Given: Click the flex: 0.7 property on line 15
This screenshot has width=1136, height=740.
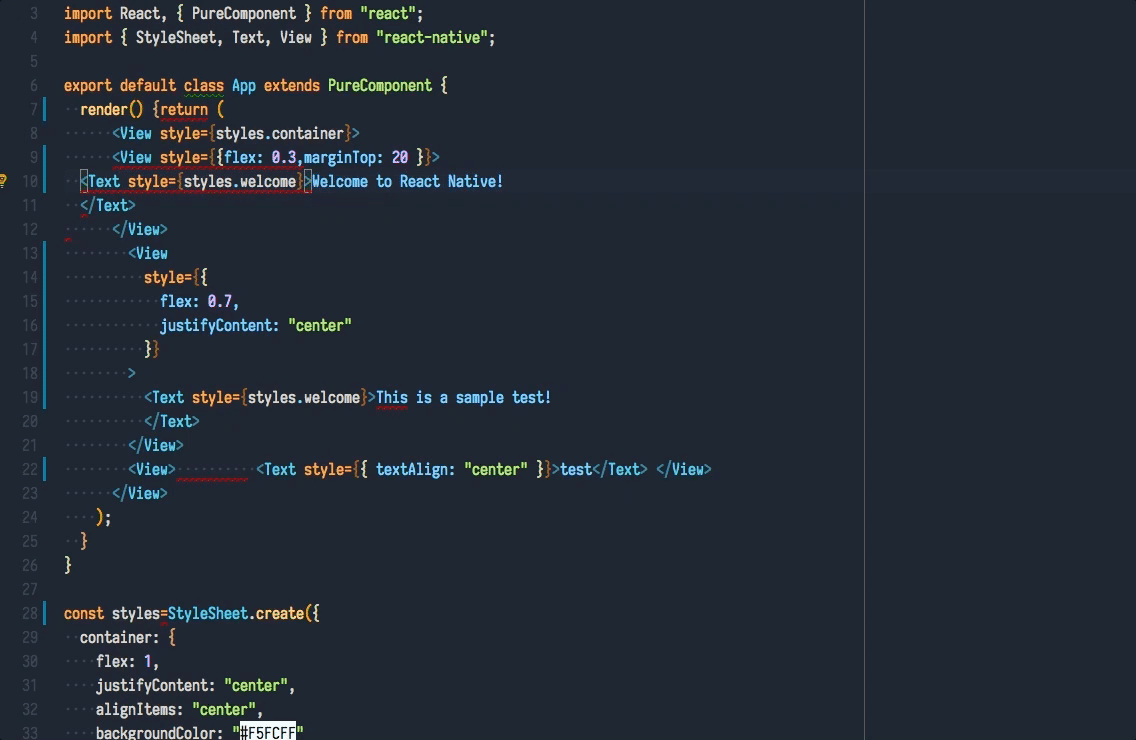Looking at the screenshot, I should coord(198,301).
